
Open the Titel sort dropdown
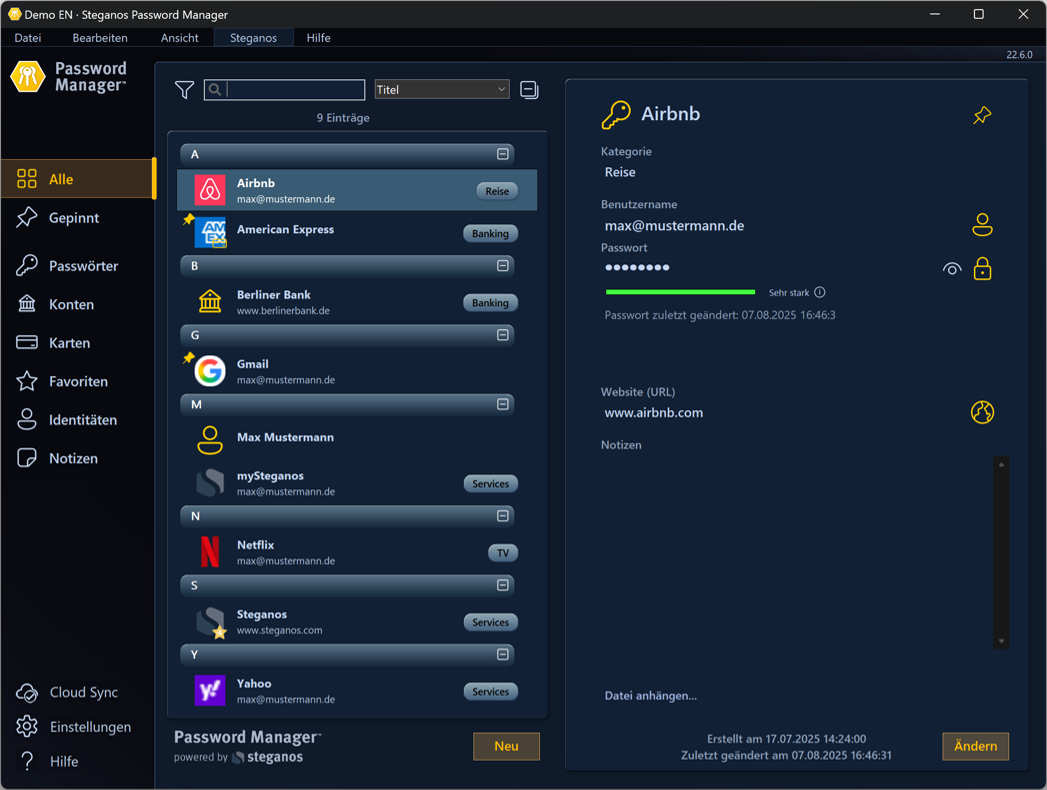click(x=442, y=89)
